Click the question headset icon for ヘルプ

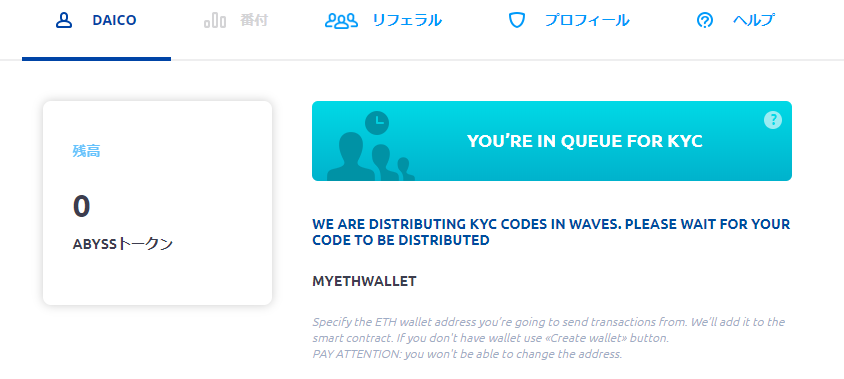705,20
